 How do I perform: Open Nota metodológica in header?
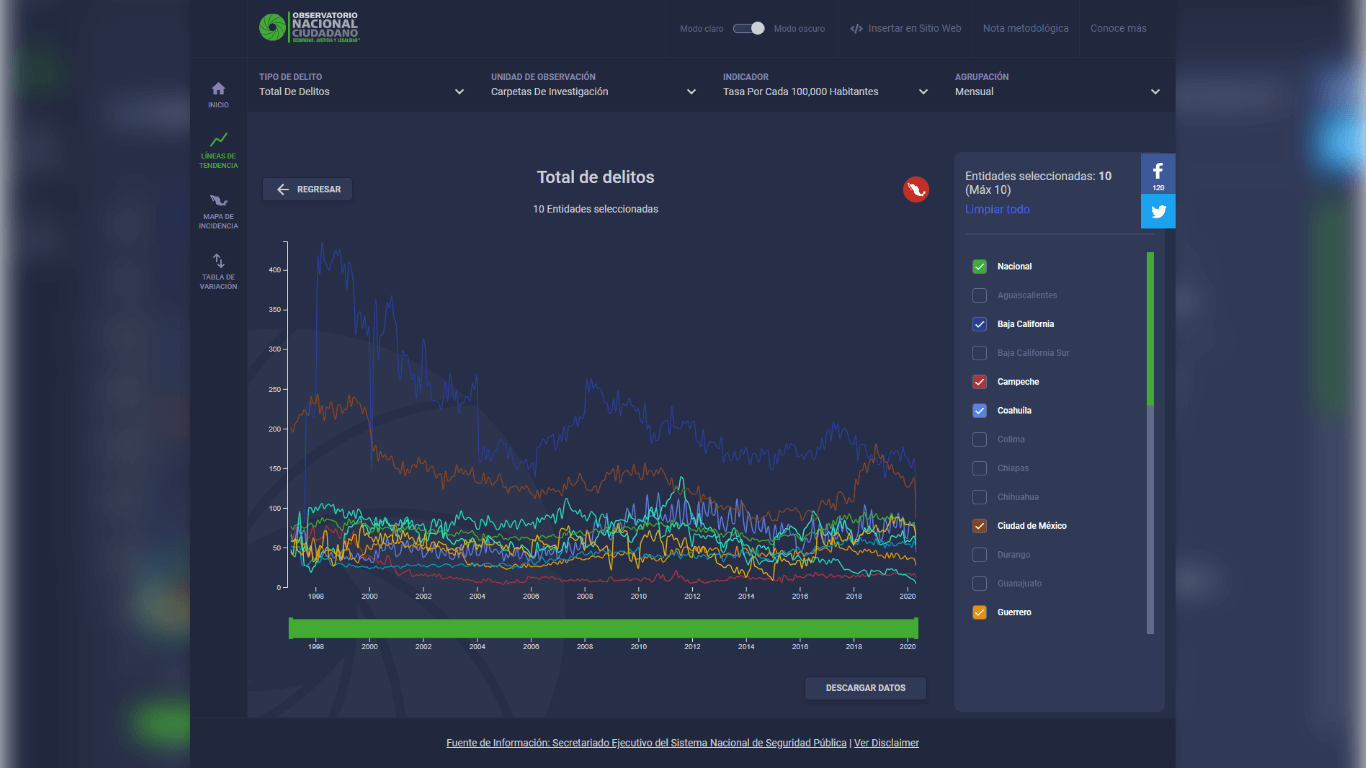(1025, 28)
